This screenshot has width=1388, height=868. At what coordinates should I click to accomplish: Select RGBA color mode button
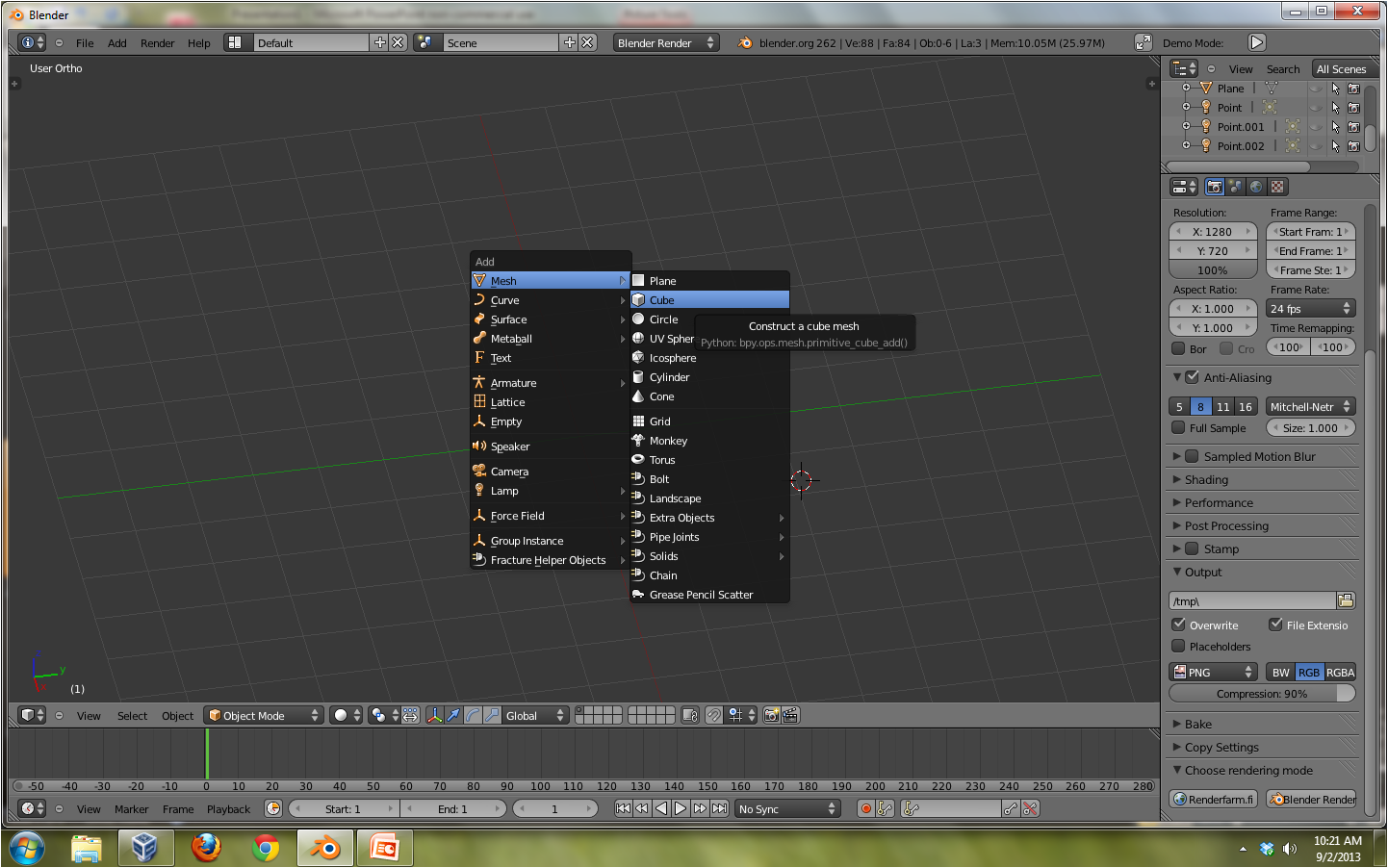click(x=1340, y=672)
